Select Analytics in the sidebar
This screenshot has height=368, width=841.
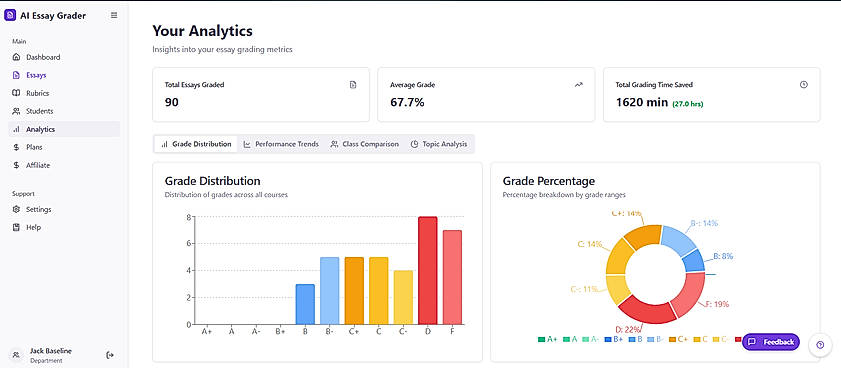coord(64,129)
